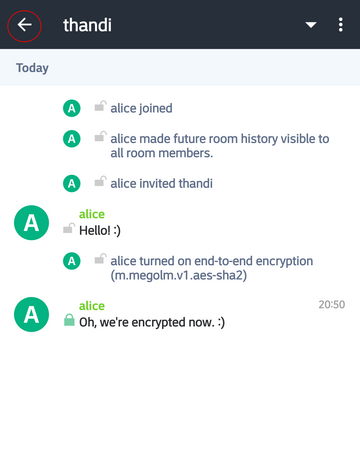360x450 pixels.
Task: Tap the Today date header
Action: 32,68
